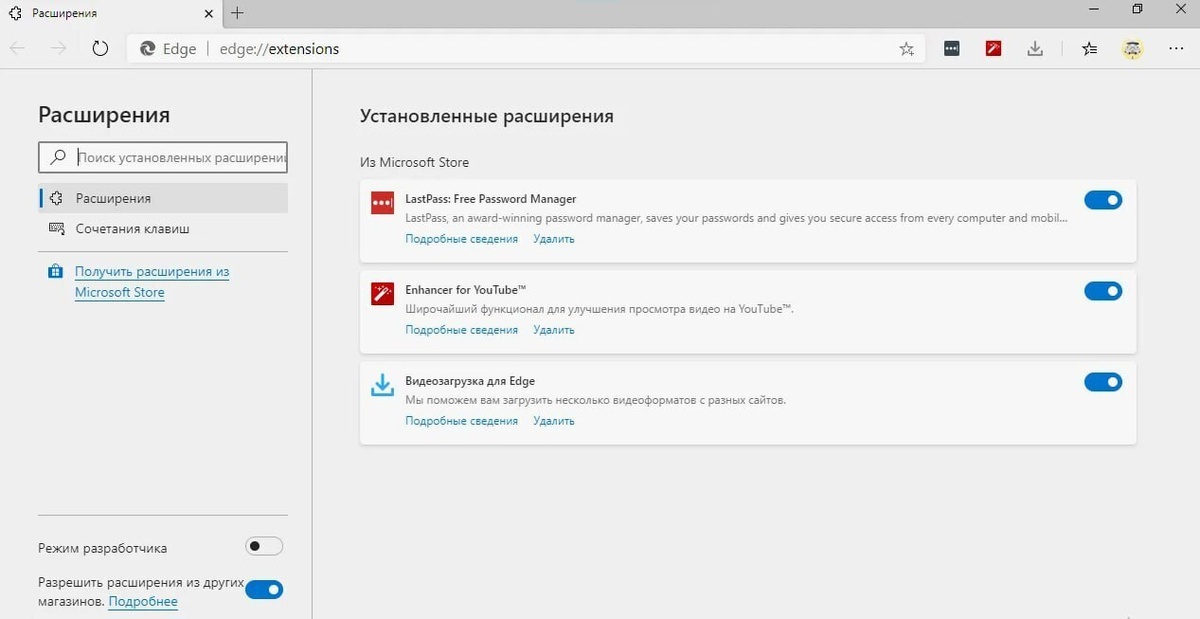The image size is (1200, 619).
Task: Turn off Видеозагрузка для Edge toggle
Action: pos(1103,382)
